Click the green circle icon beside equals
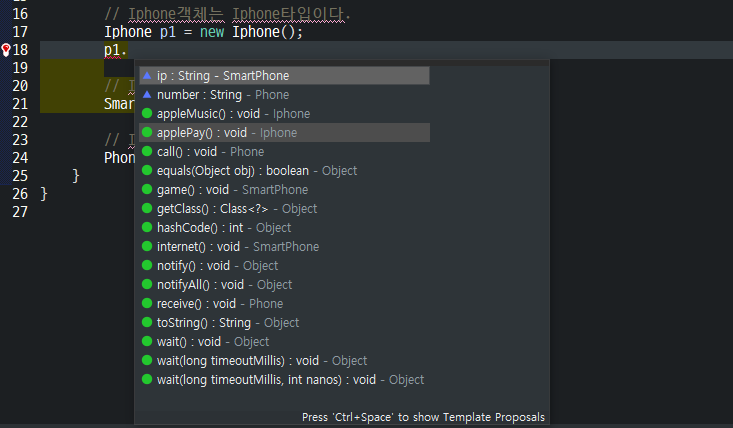The height and width of the screenshot is (428, 733). click(x=147, y=170)
